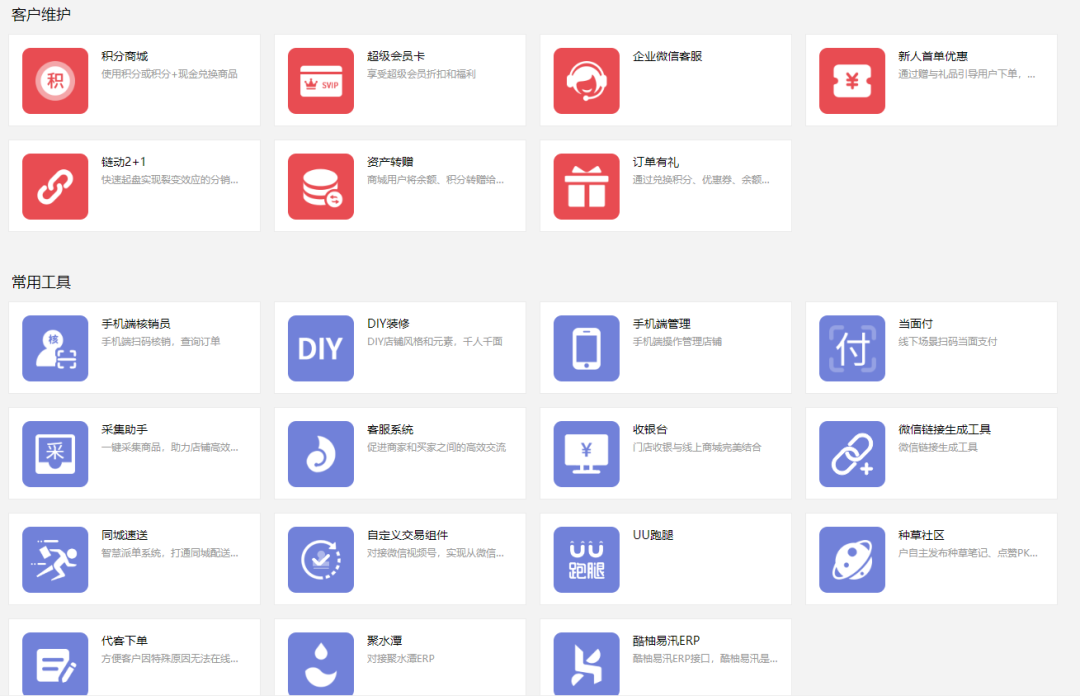Click the UU跑腿 logo icon
The width and height of the screenshot is (1080, 696).
[586, 559]
